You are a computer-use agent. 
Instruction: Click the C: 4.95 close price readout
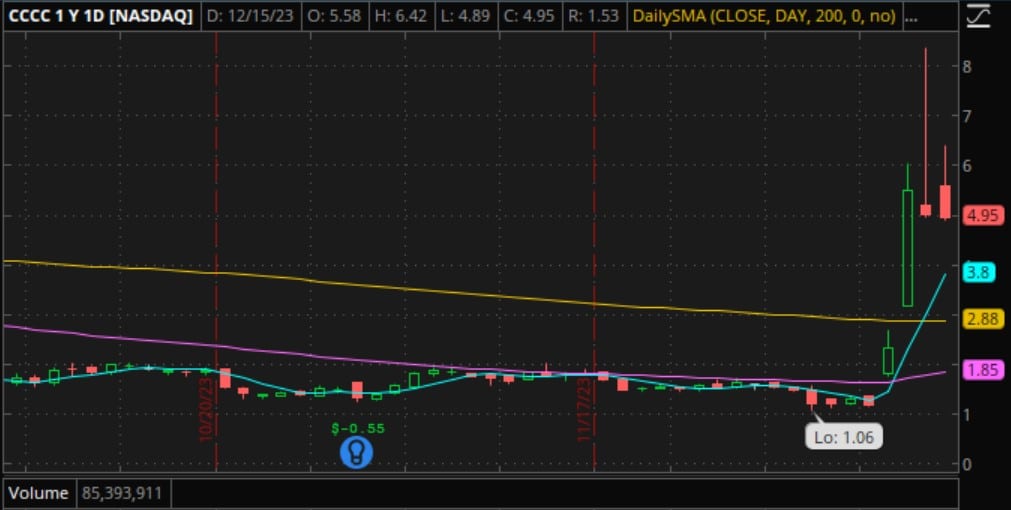529,16
